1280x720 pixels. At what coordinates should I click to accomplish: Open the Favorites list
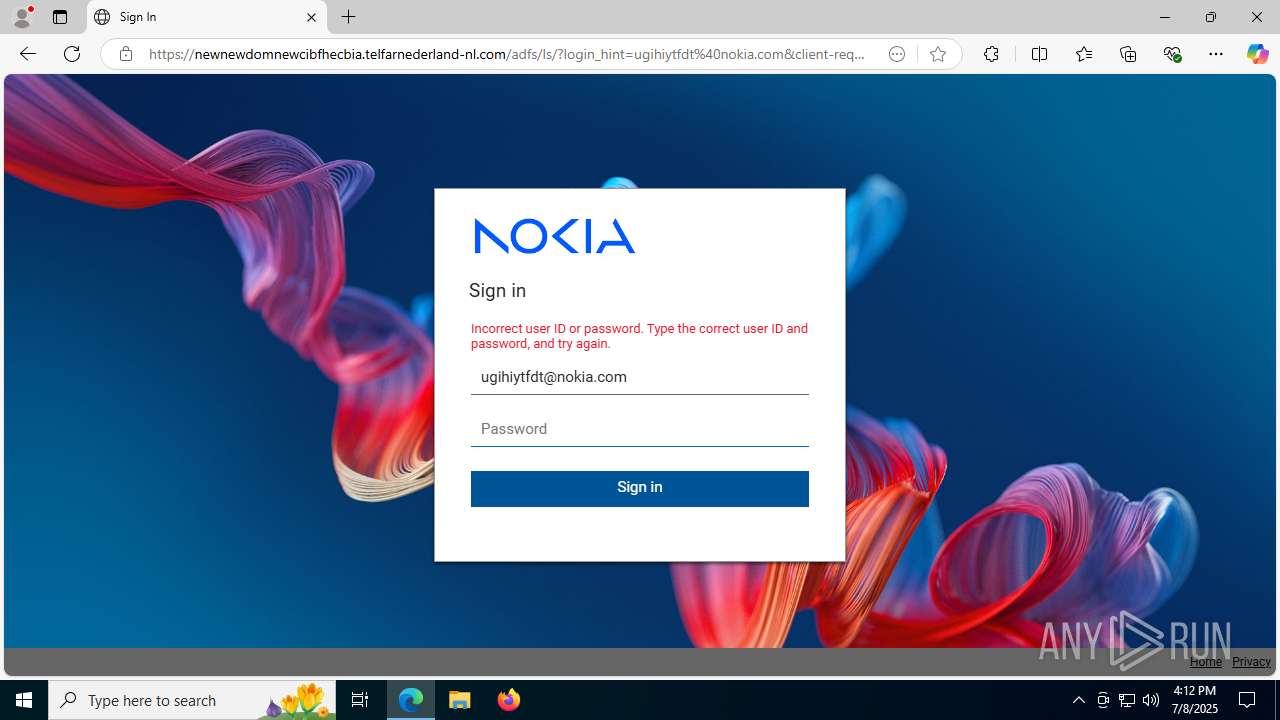point(1084,54)
